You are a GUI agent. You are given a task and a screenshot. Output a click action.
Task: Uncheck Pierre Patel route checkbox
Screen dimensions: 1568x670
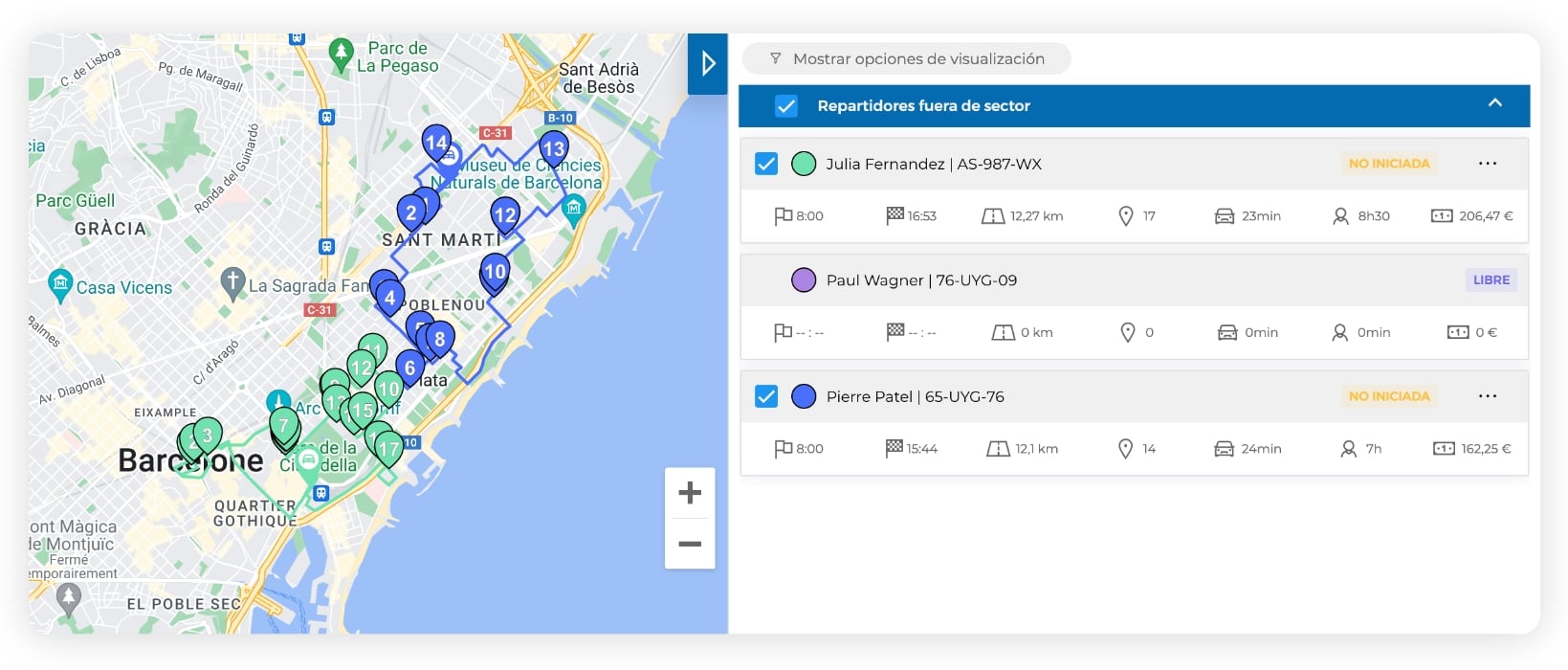[x=766, y=396]
